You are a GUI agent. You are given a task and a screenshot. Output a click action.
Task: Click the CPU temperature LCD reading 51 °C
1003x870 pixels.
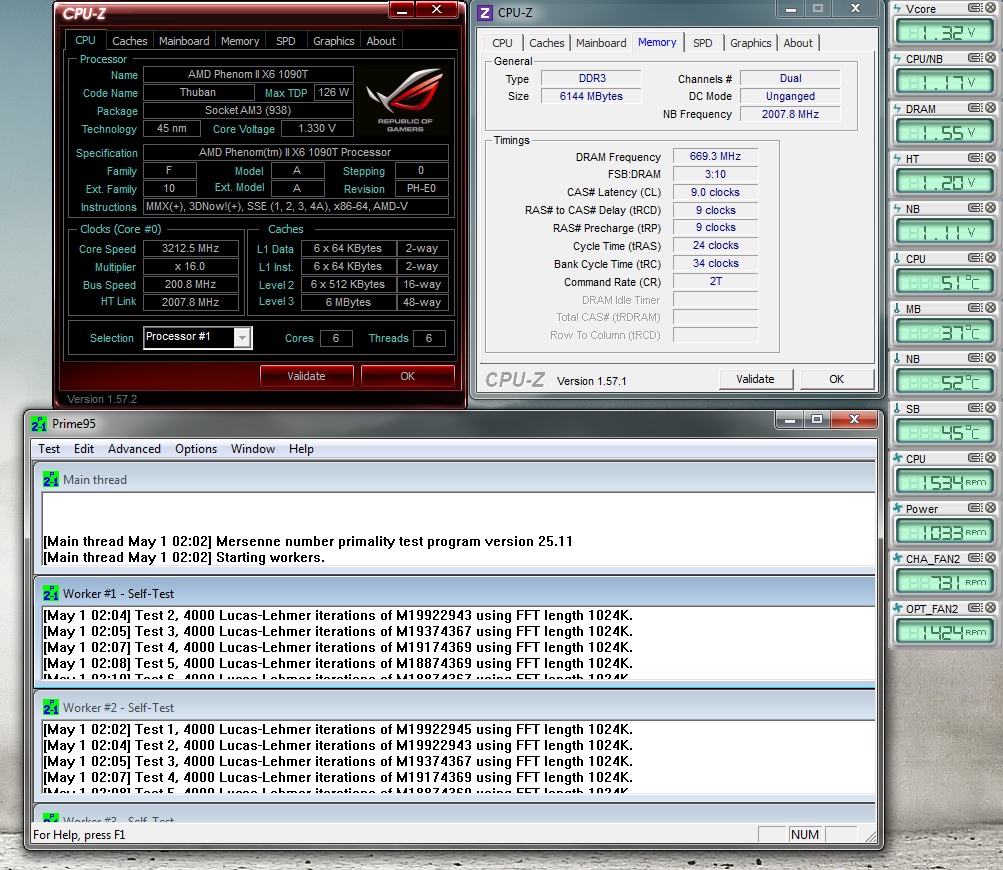coord(945,281)
